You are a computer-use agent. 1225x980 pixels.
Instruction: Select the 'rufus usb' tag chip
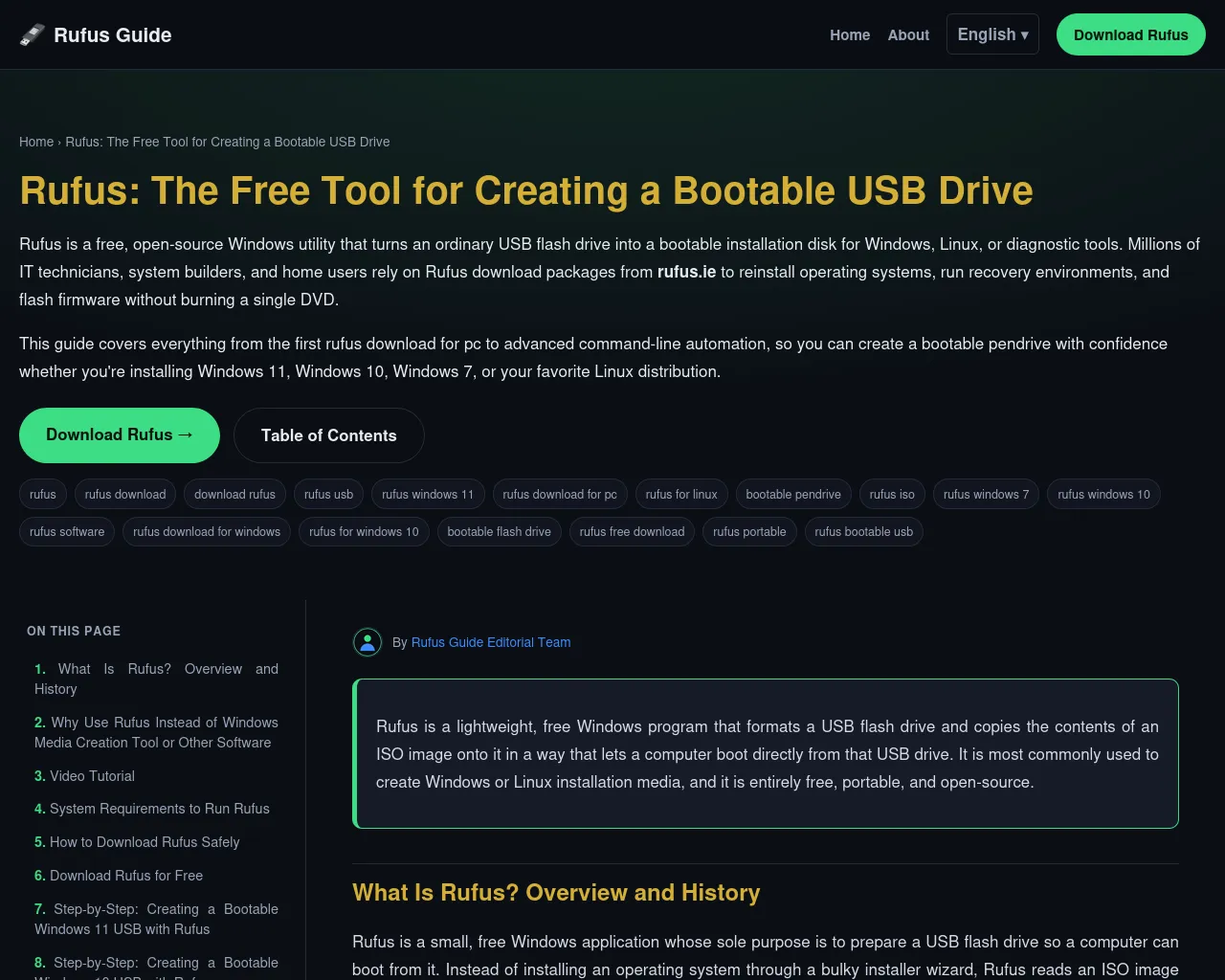click(x=328, y=494)
